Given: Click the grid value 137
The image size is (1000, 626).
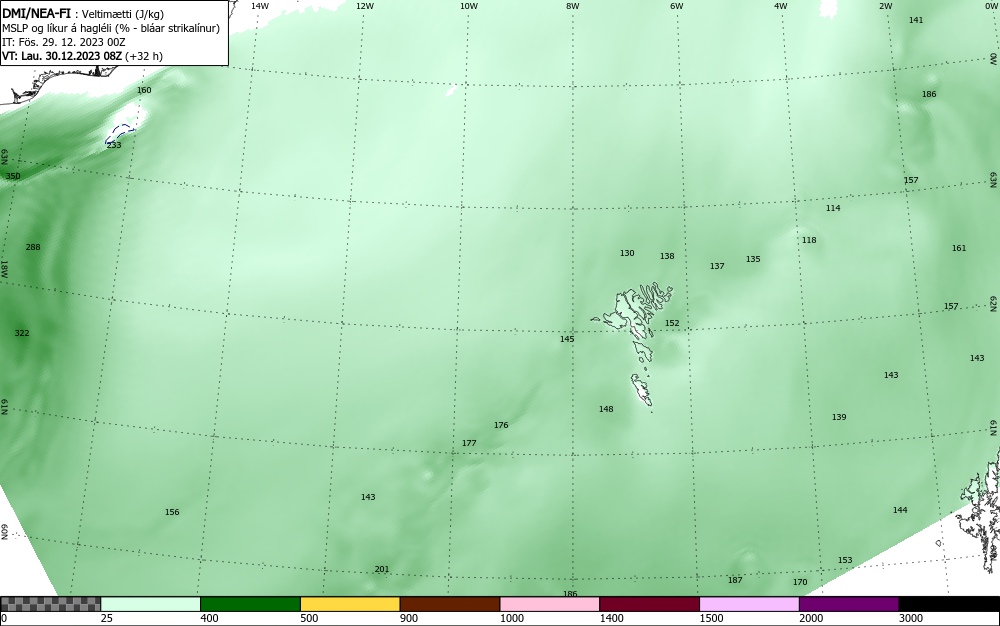Looking at the screenshot, I should point(717,266).
